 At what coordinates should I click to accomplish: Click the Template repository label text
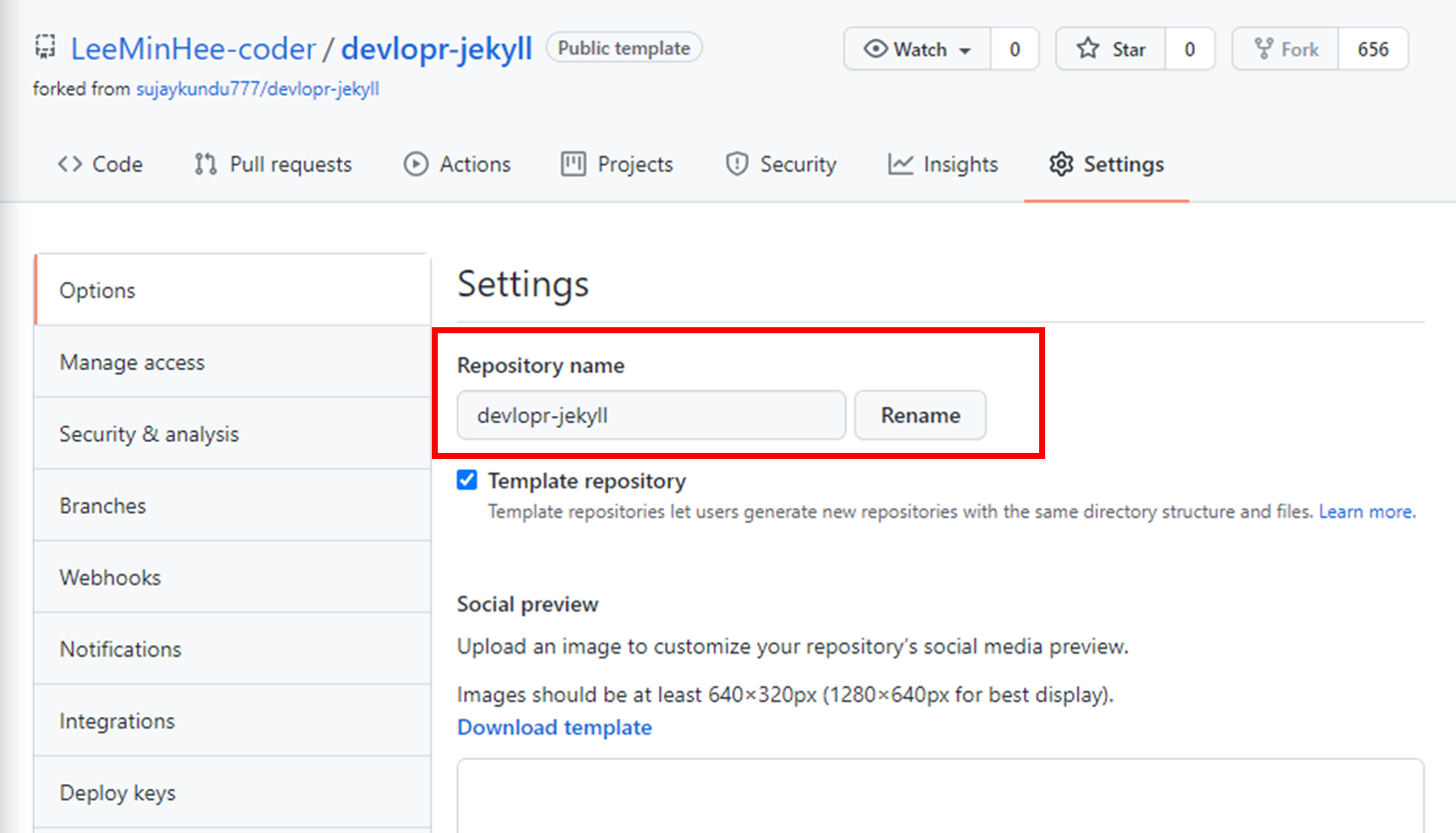pyautogui.click(x=586, y=481)
